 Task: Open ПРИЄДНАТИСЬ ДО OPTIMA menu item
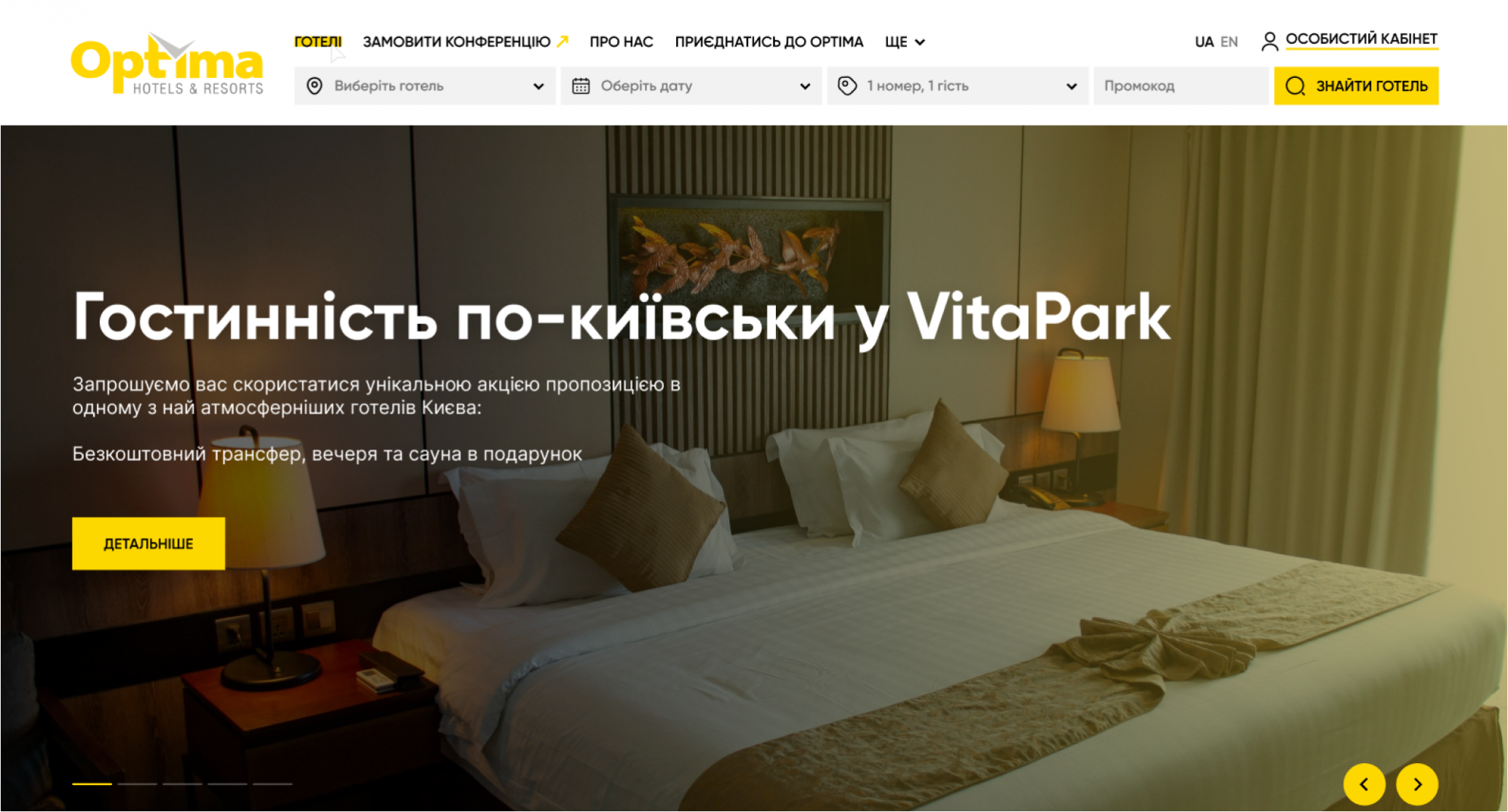(x=769, y=42)
